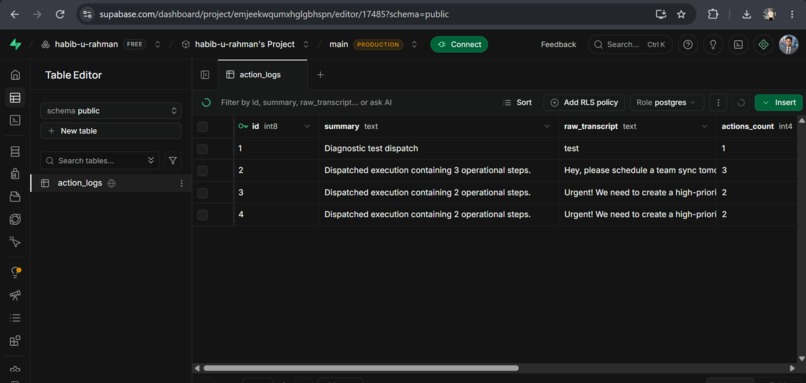
Task: Click the 'Diagnostic test dispatch' cell
Action: (x=438, y=149)
